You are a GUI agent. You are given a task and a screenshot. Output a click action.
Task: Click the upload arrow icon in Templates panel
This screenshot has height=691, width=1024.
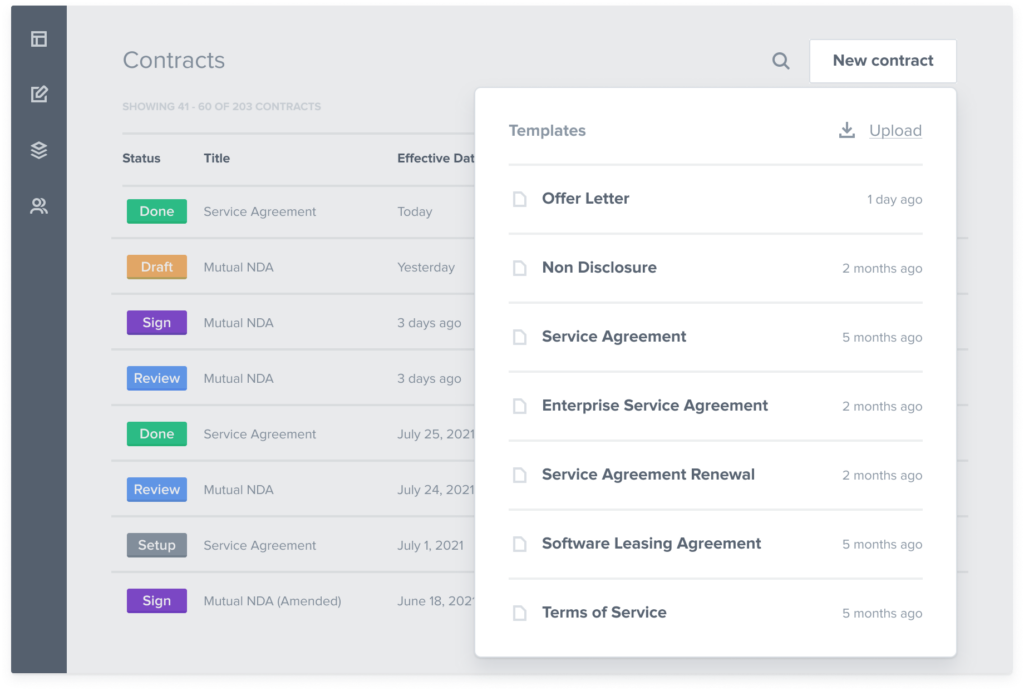coord(846,130)
